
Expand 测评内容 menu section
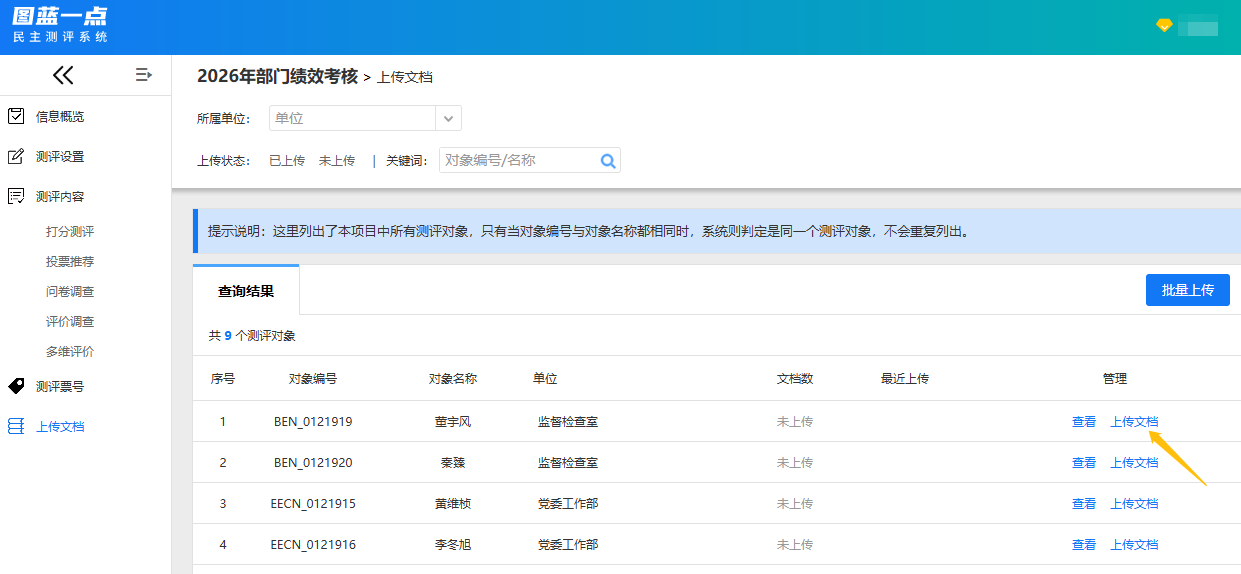[x=60, y=196]
